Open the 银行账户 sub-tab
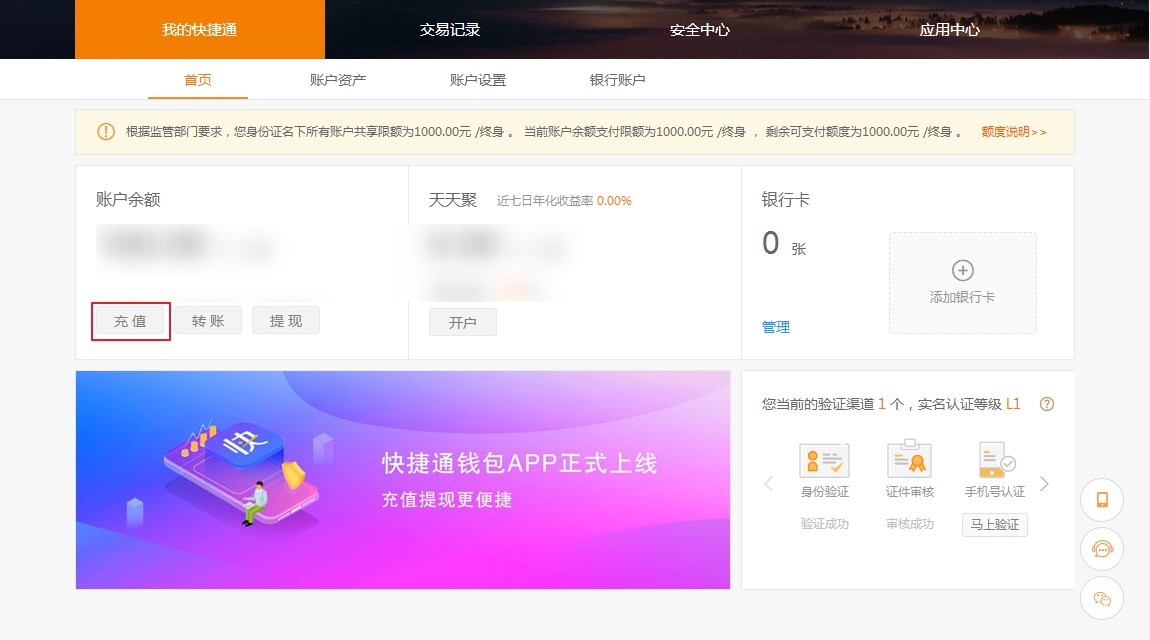This screenshot has width=1150, height=640. point(618,80)
